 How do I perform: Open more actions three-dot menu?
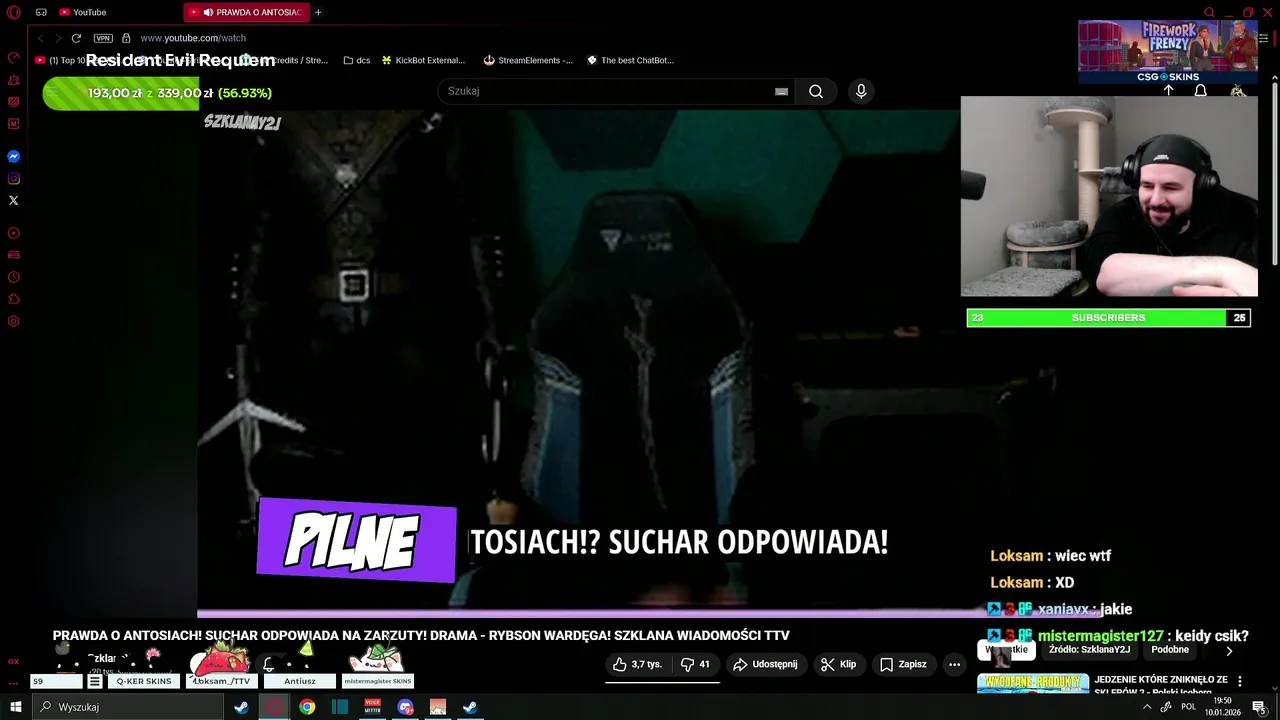954,664
